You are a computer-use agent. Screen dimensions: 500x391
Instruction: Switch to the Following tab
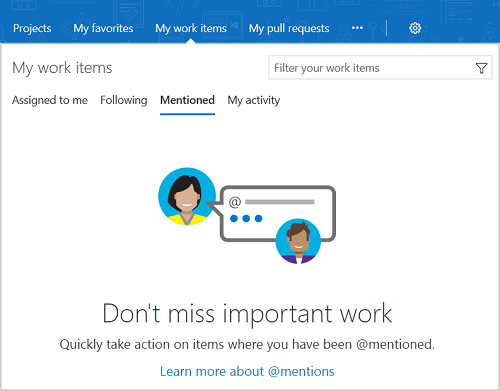click(124, 100)
